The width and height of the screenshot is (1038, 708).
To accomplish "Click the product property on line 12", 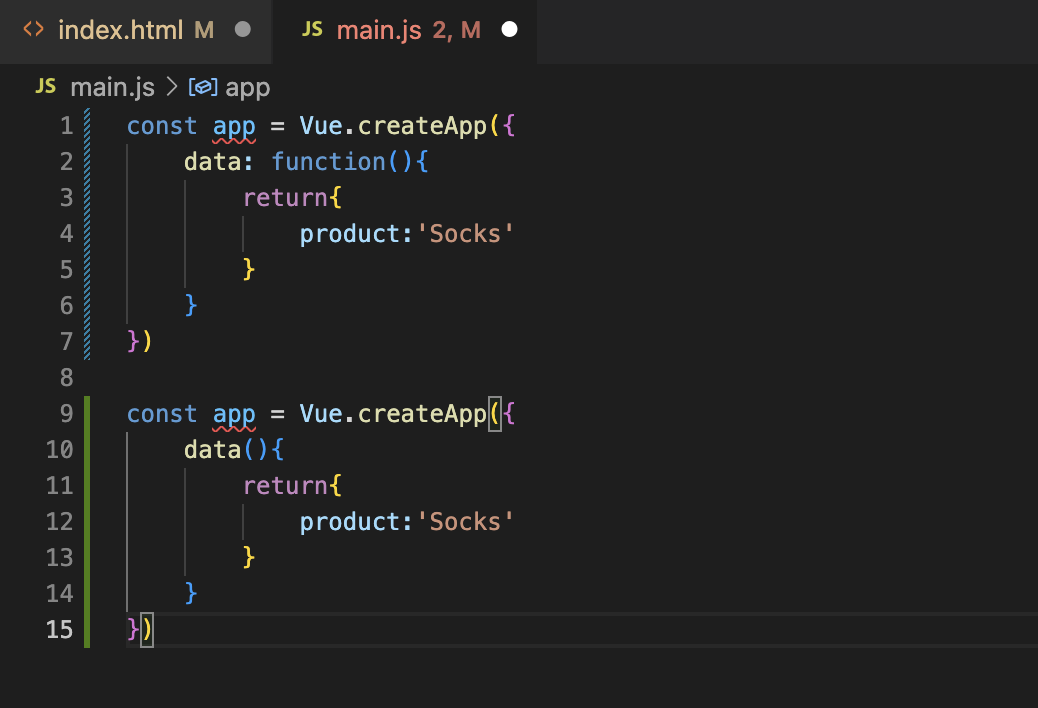I will click(350, 521).
